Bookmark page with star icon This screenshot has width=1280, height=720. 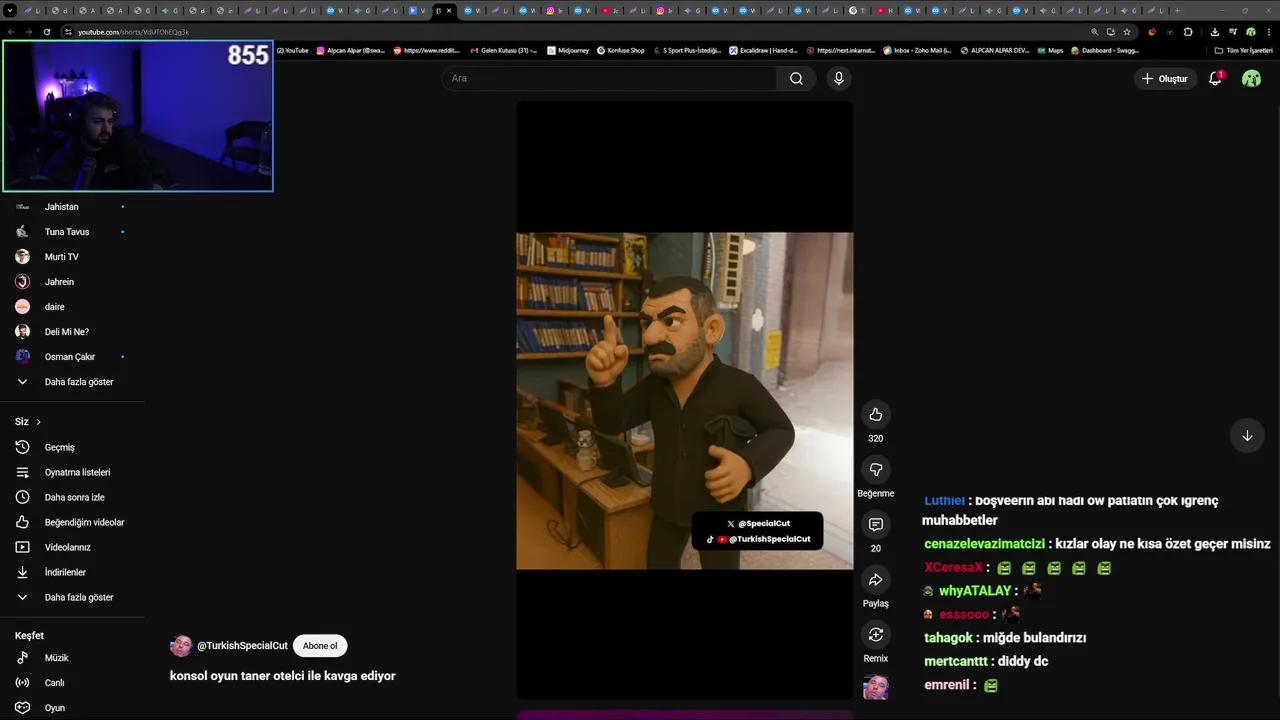pos(1127,32)
